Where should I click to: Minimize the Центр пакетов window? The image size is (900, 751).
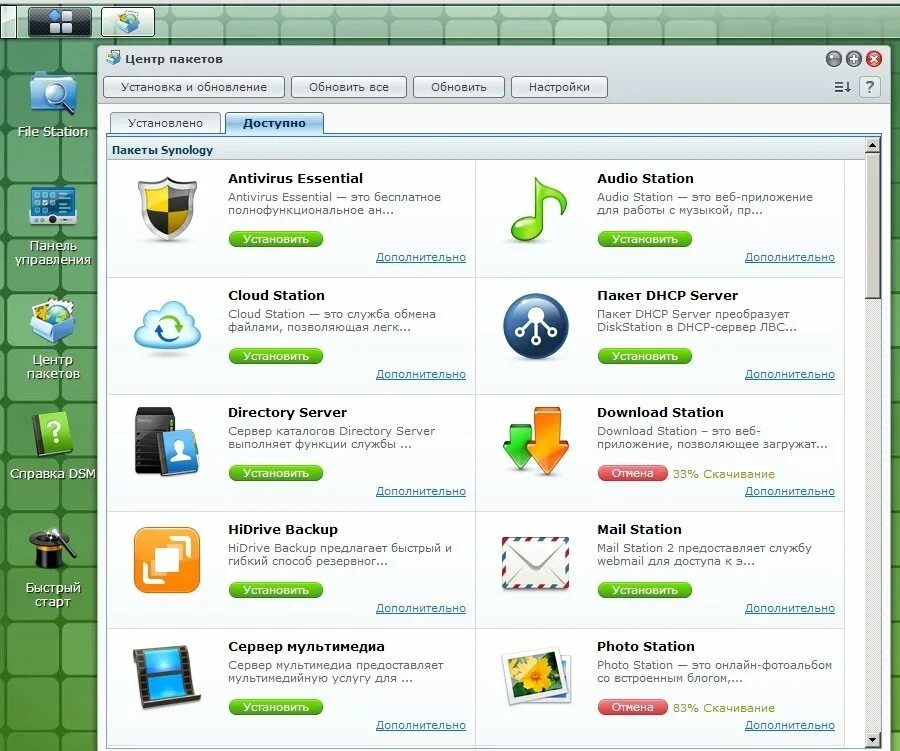pos(833,59)
